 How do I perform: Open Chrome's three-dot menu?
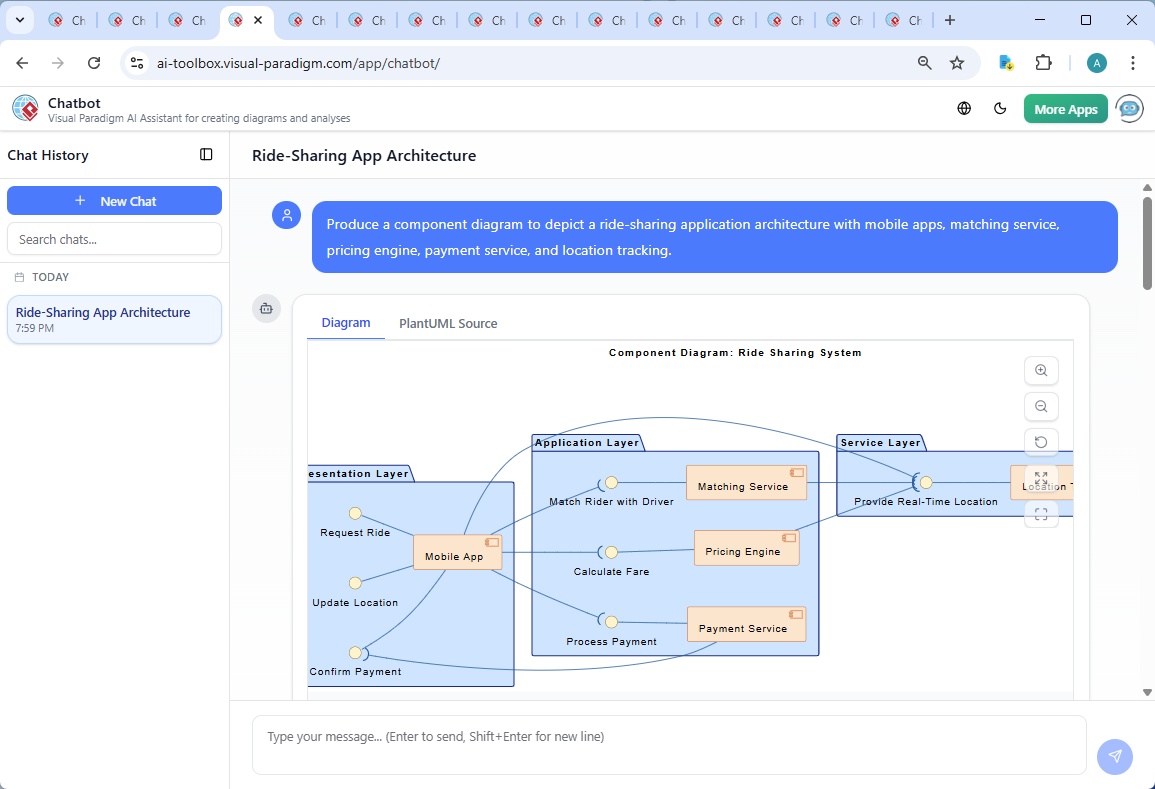coord(1133,63)
